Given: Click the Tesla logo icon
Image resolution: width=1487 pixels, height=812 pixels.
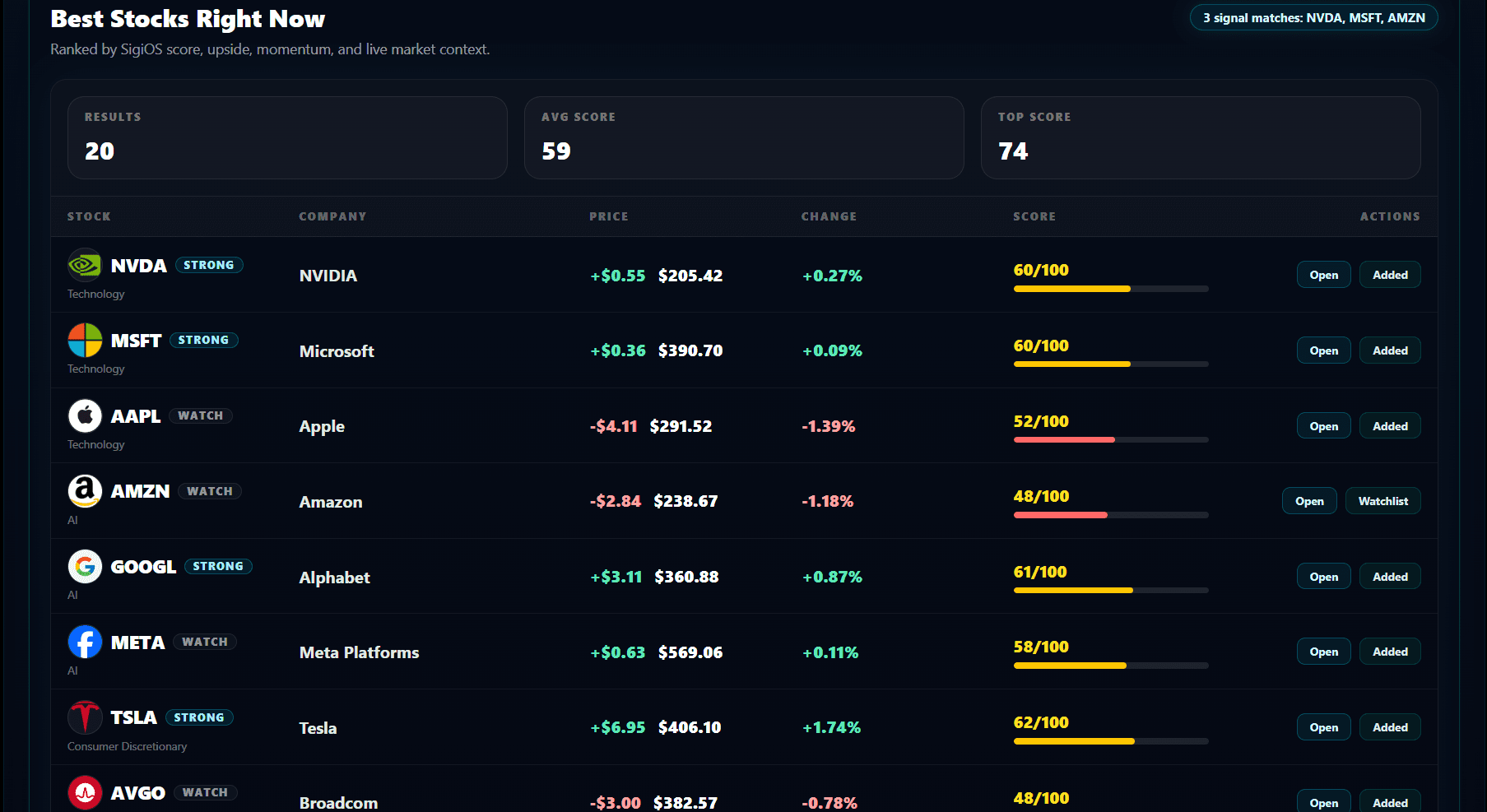Looking at the screenshot, I should pos(85,717).
